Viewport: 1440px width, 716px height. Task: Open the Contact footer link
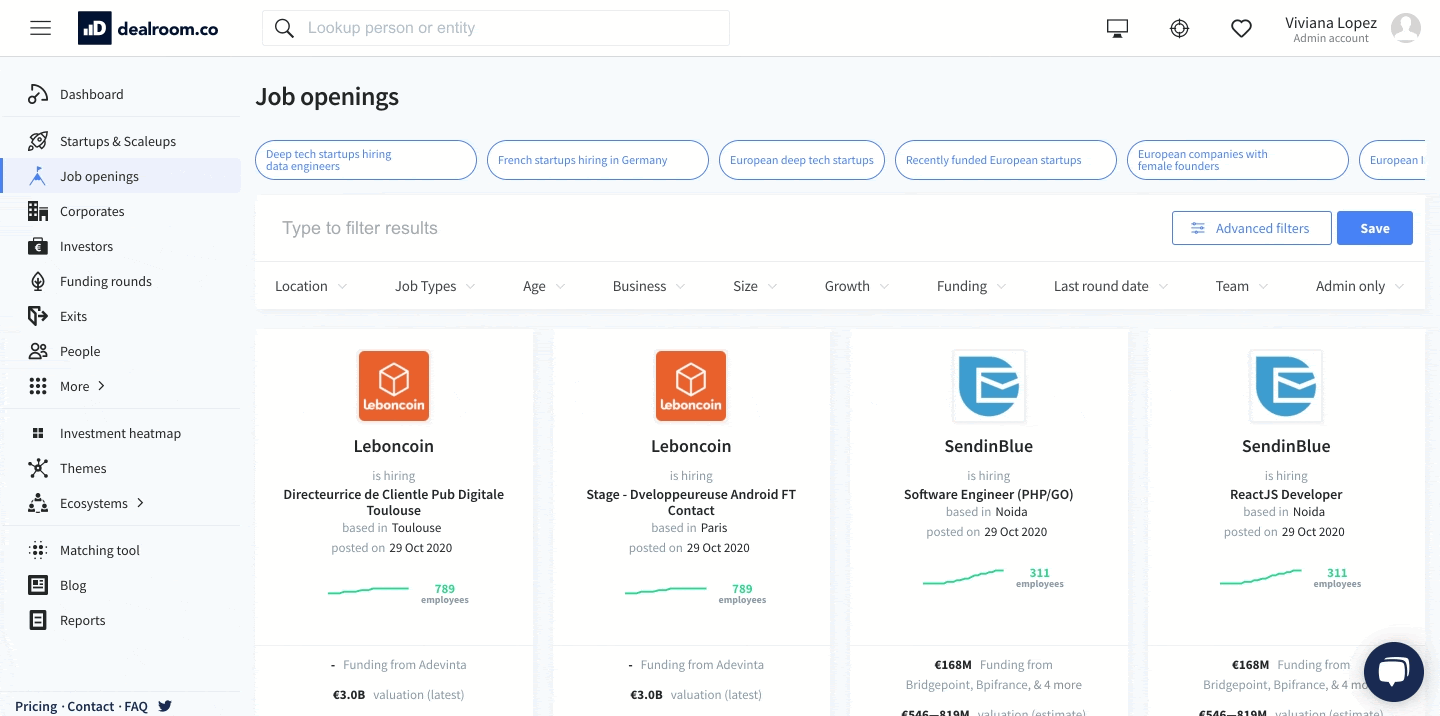[x=91, y=706]
